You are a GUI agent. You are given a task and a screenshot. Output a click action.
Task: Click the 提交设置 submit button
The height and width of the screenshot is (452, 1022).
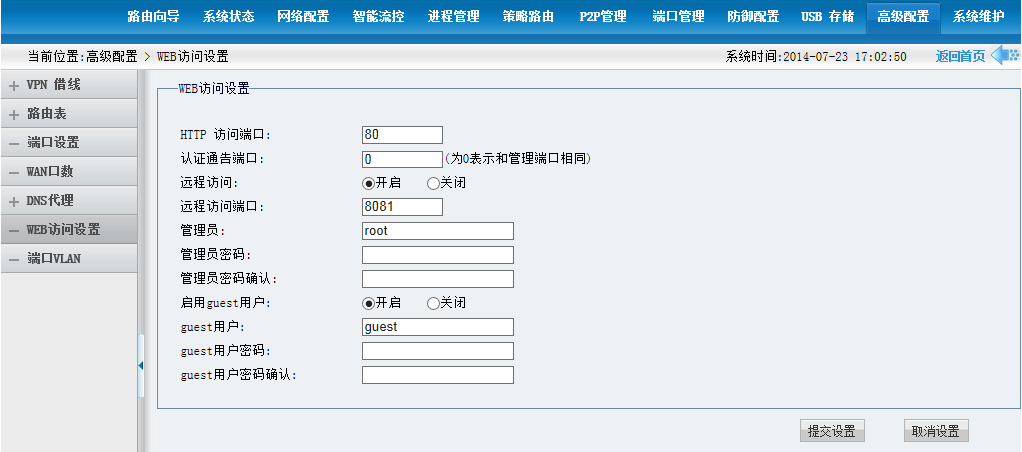pos(832,431)
